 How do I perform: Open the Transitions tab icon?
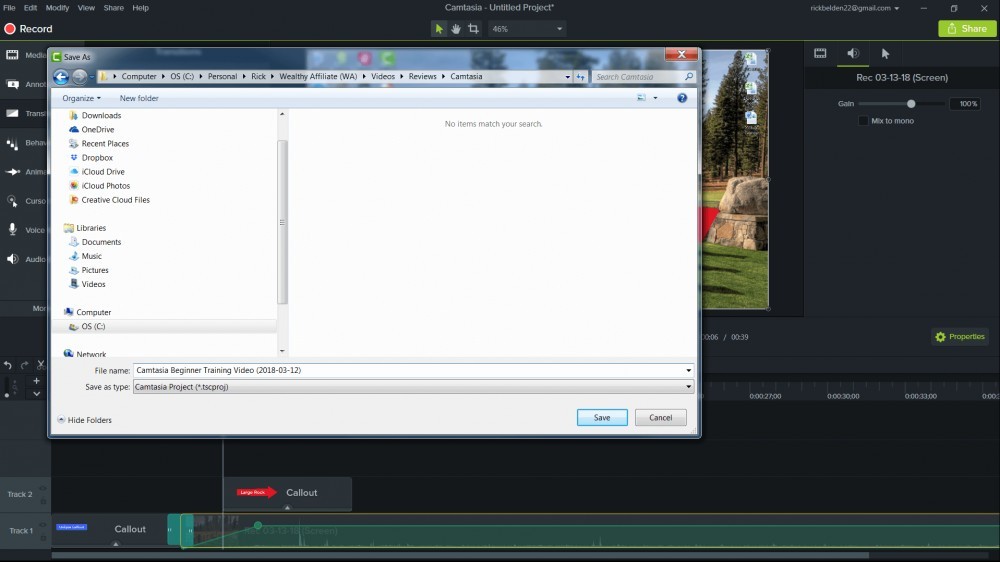(x=12, y=113)
